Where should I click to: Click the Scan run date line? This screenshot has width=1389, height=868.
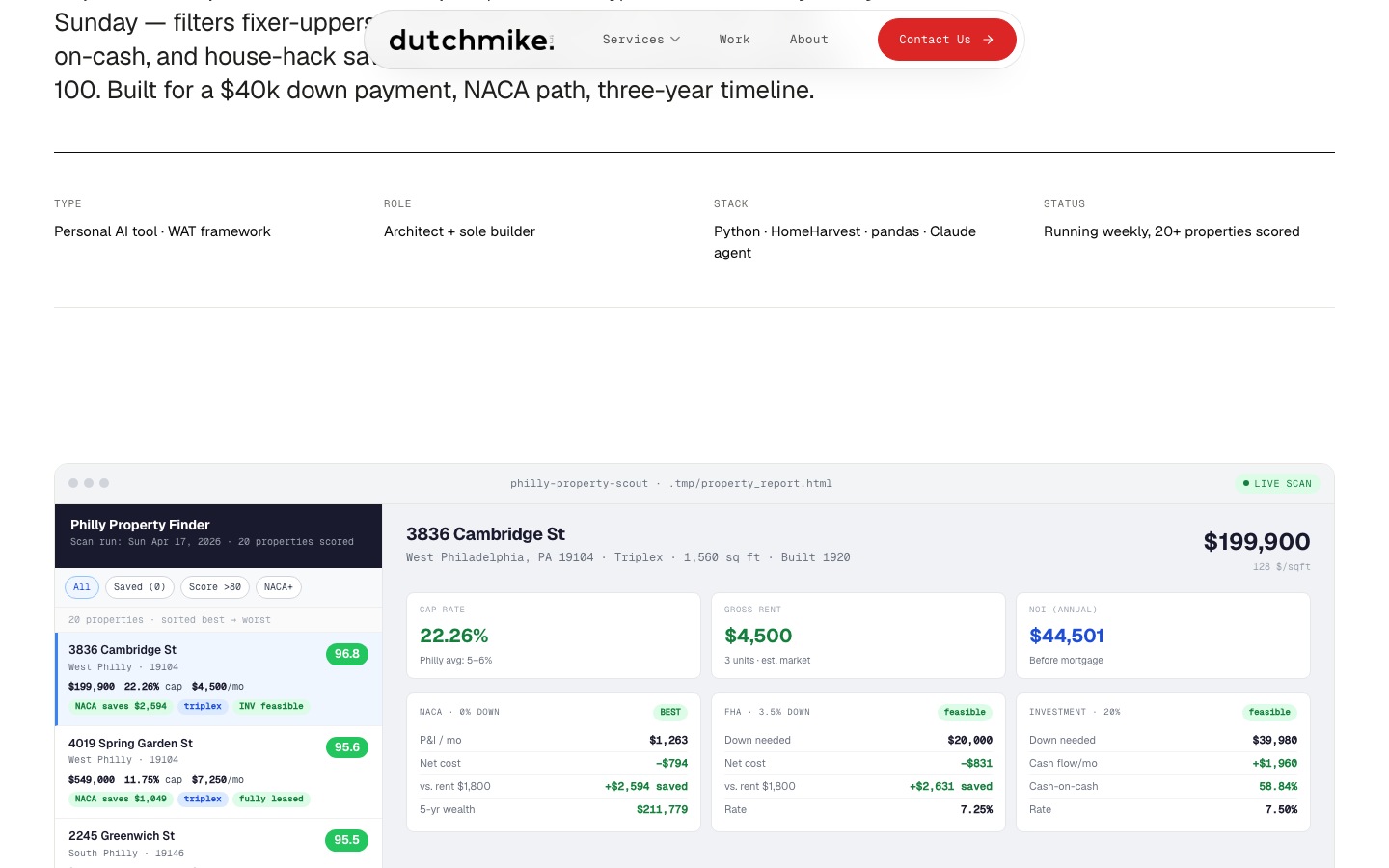coord(212,542)
